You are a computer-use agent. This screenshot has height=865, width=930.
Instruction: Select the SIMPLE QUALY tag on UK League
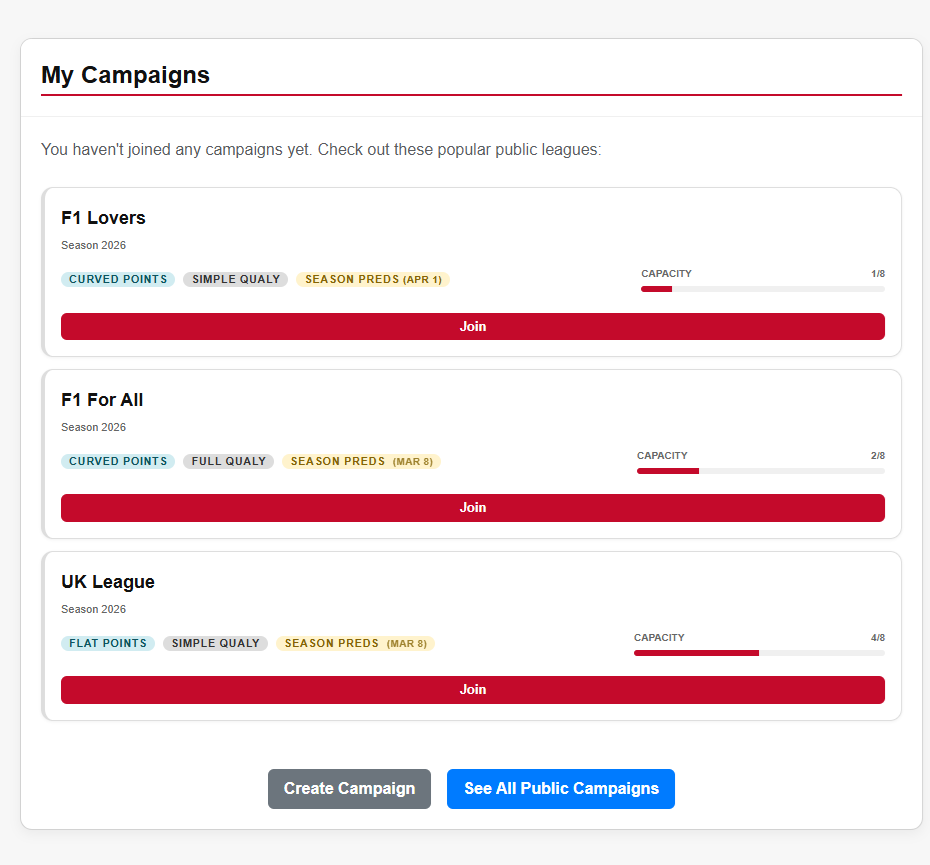[215, 643]
